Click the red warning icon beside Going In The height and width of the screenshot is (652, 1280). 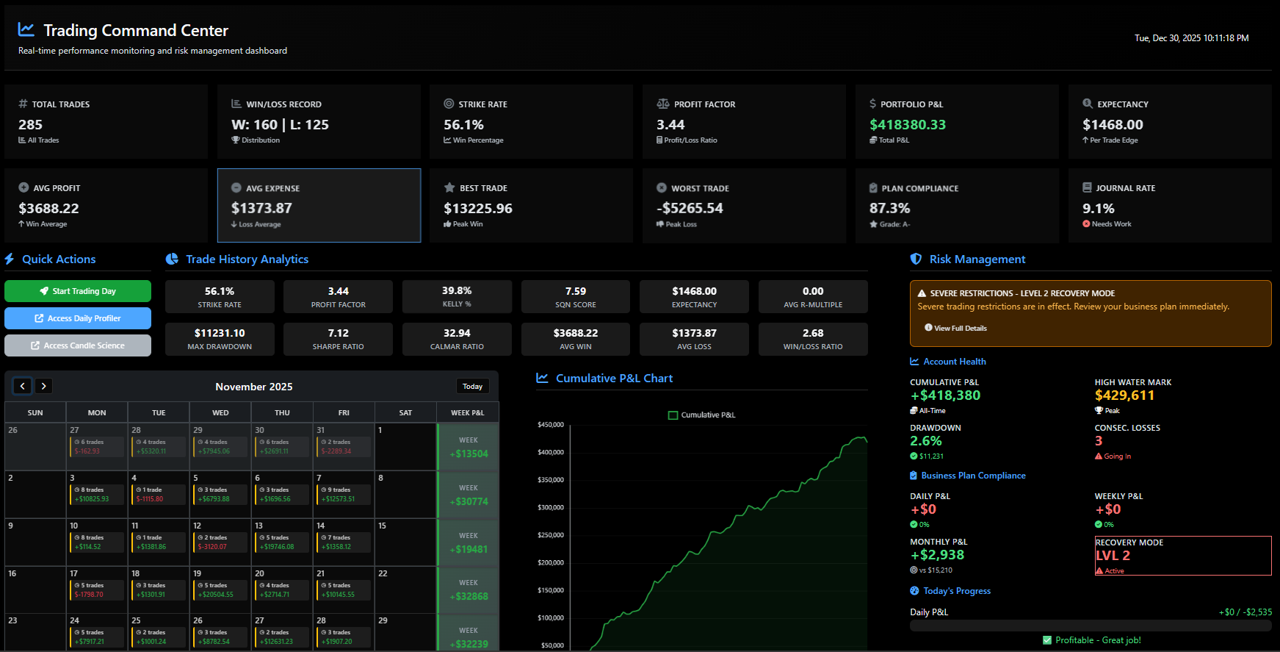coord(1099,456)
